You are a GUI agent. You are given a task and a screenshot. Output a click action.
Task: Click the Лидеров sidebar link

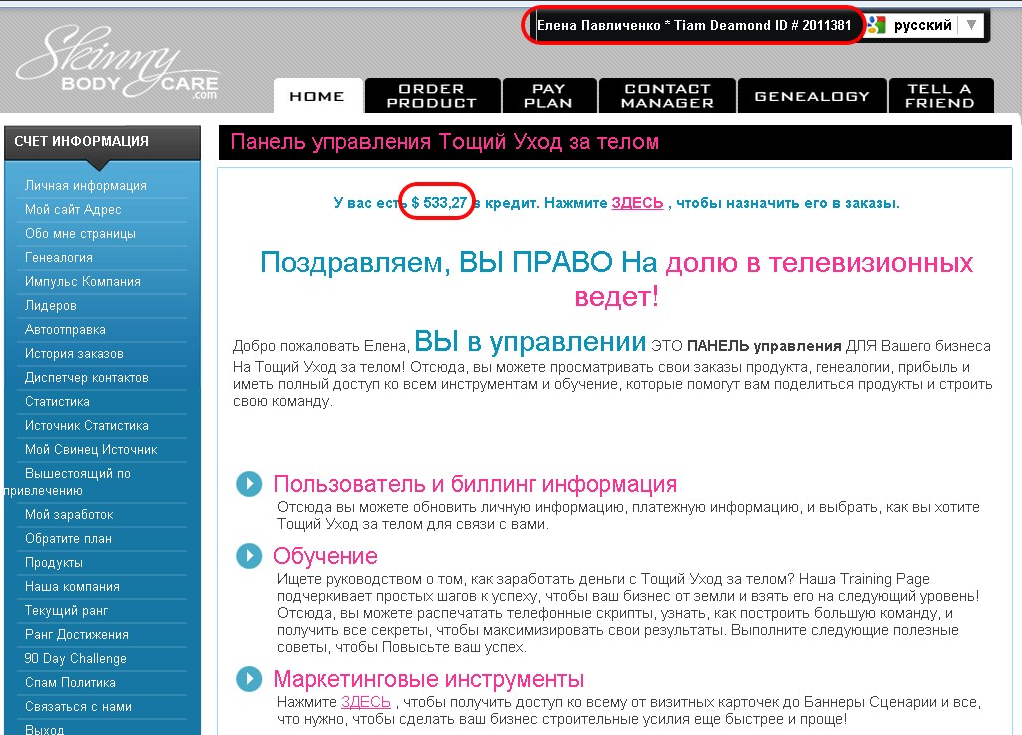click(x=51, y=306)
